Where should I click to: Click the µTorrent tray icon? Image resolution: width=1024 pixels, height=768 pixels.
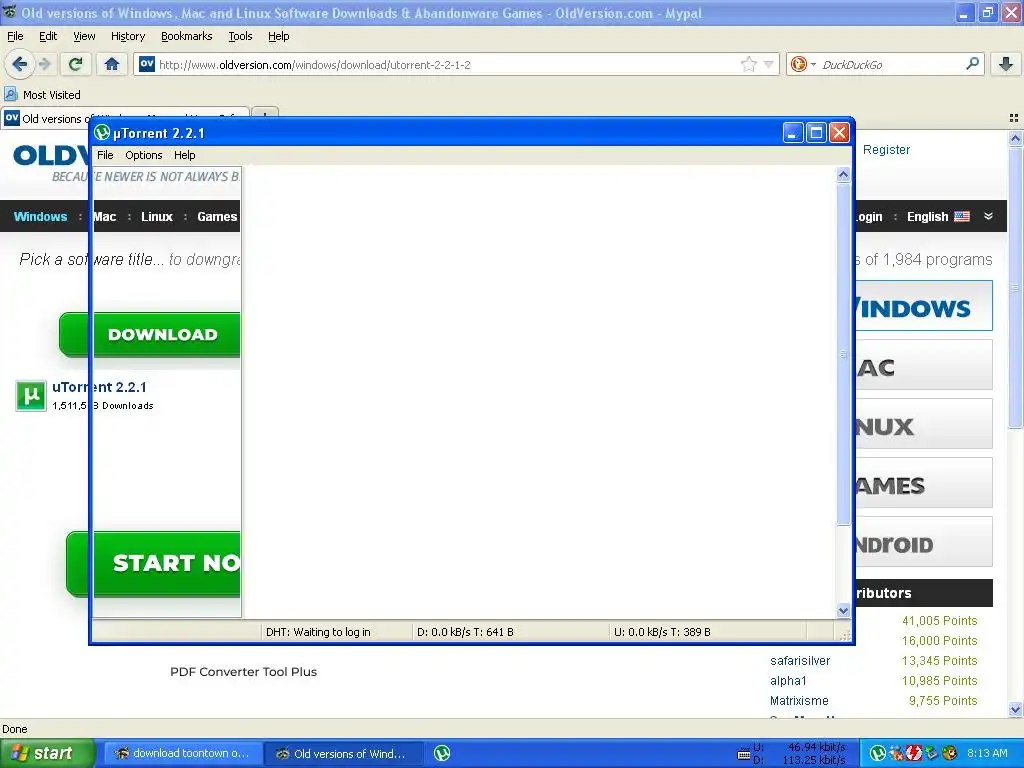pyautogui.click(x=878, y=754)
